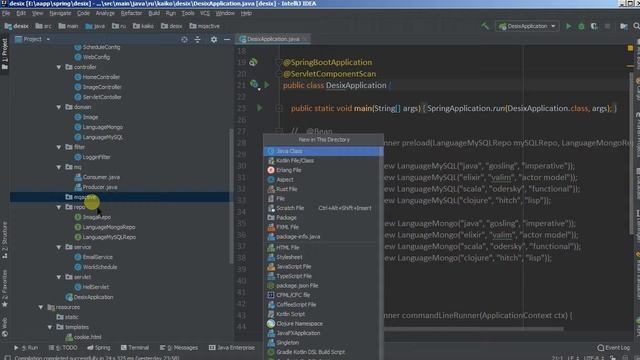
Task: Collapse the filter package
Action: pyautogui.click(x=59, y=147)
